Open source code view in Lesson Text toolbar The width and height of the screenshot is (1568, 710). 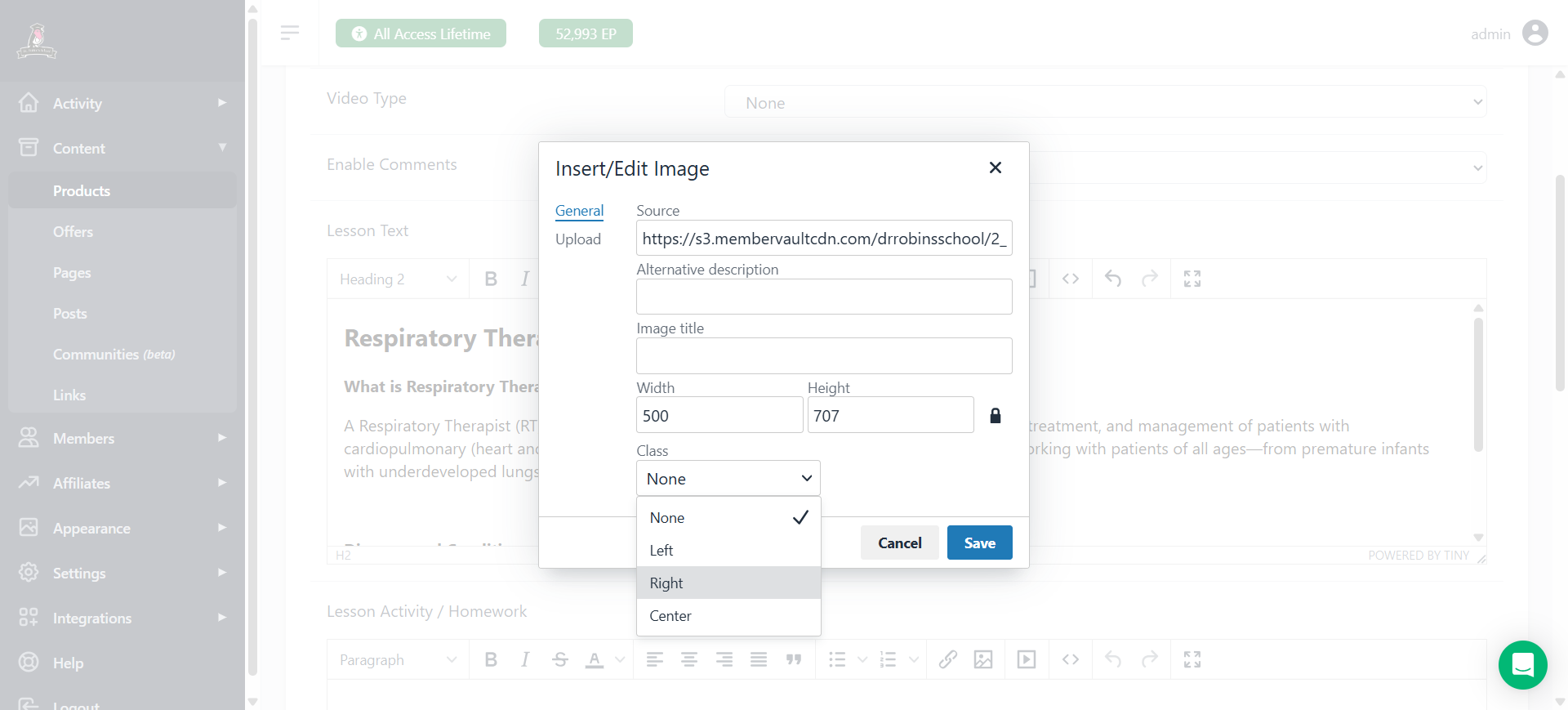(x=1071, y=279)
